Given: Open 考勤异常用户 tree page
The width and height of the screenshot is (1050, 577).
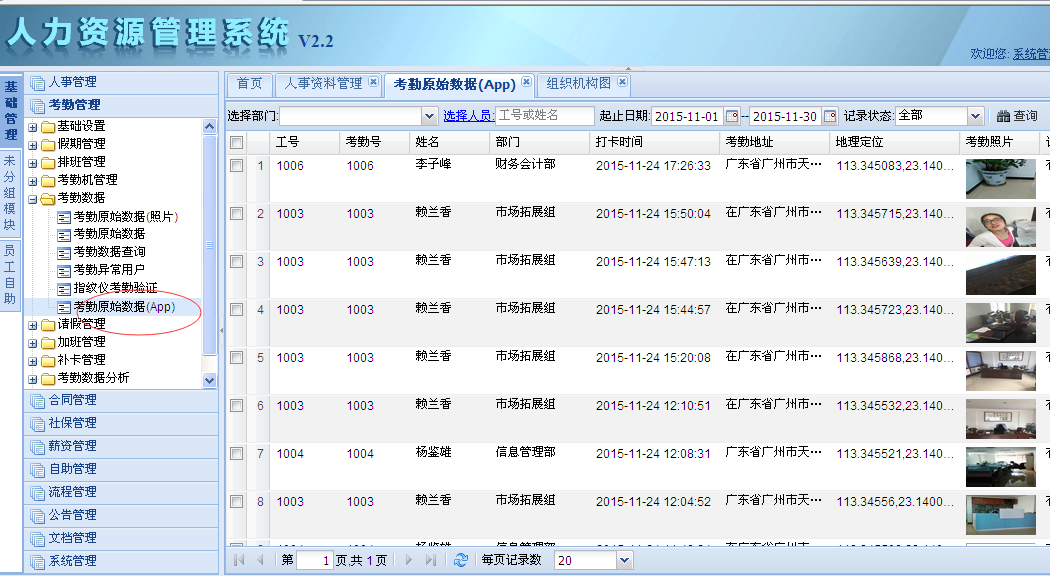Looking at the screenshot, I should coord(109,270).
